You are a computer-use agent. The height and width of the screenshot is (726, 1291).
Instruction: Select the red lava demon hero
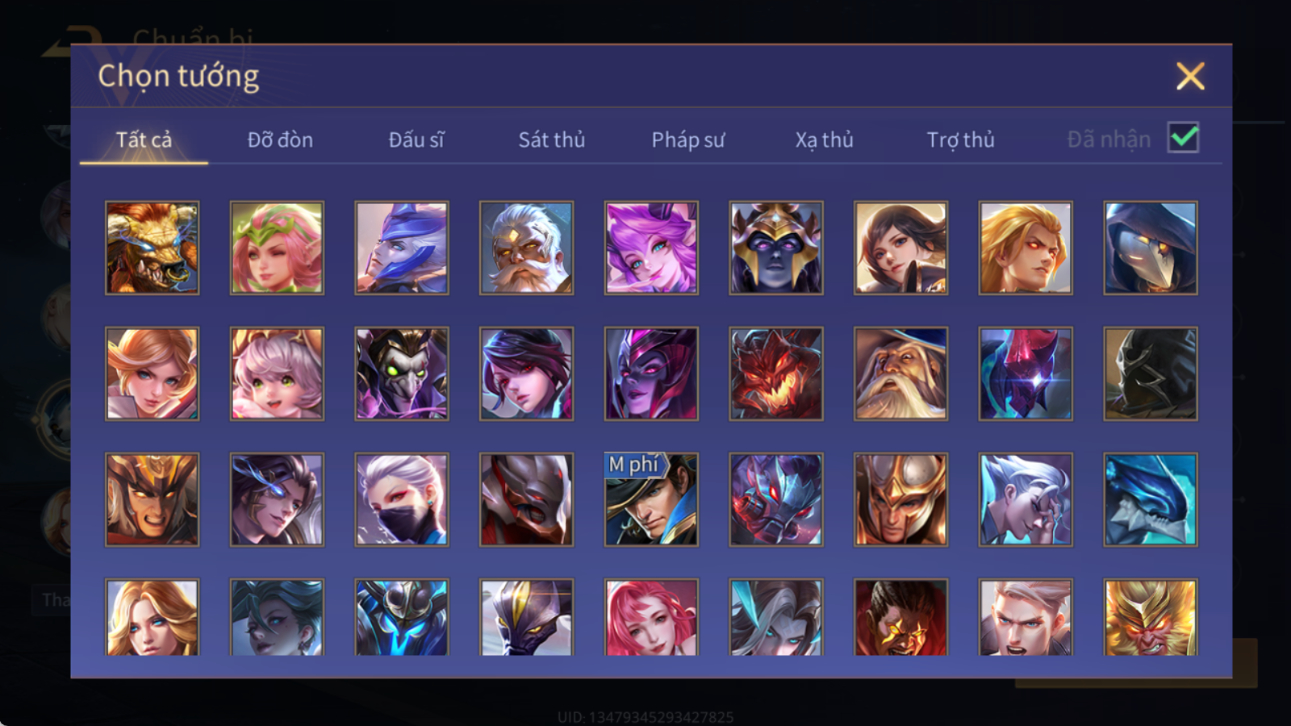(x=776, y=374)
